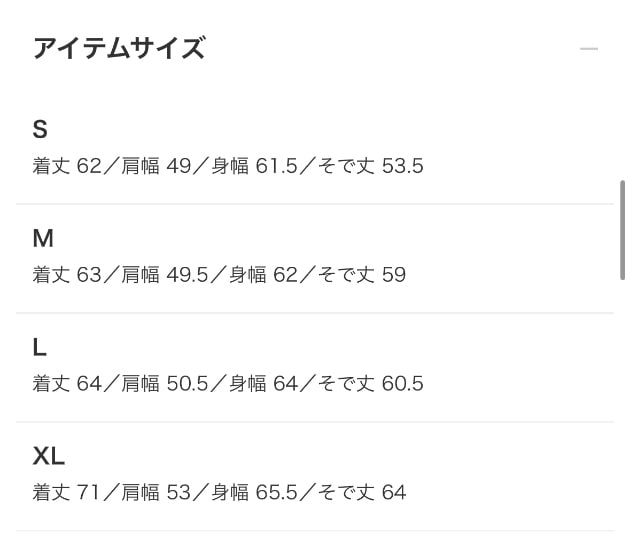
Task: Select the L size label
Action: (39, 347)
